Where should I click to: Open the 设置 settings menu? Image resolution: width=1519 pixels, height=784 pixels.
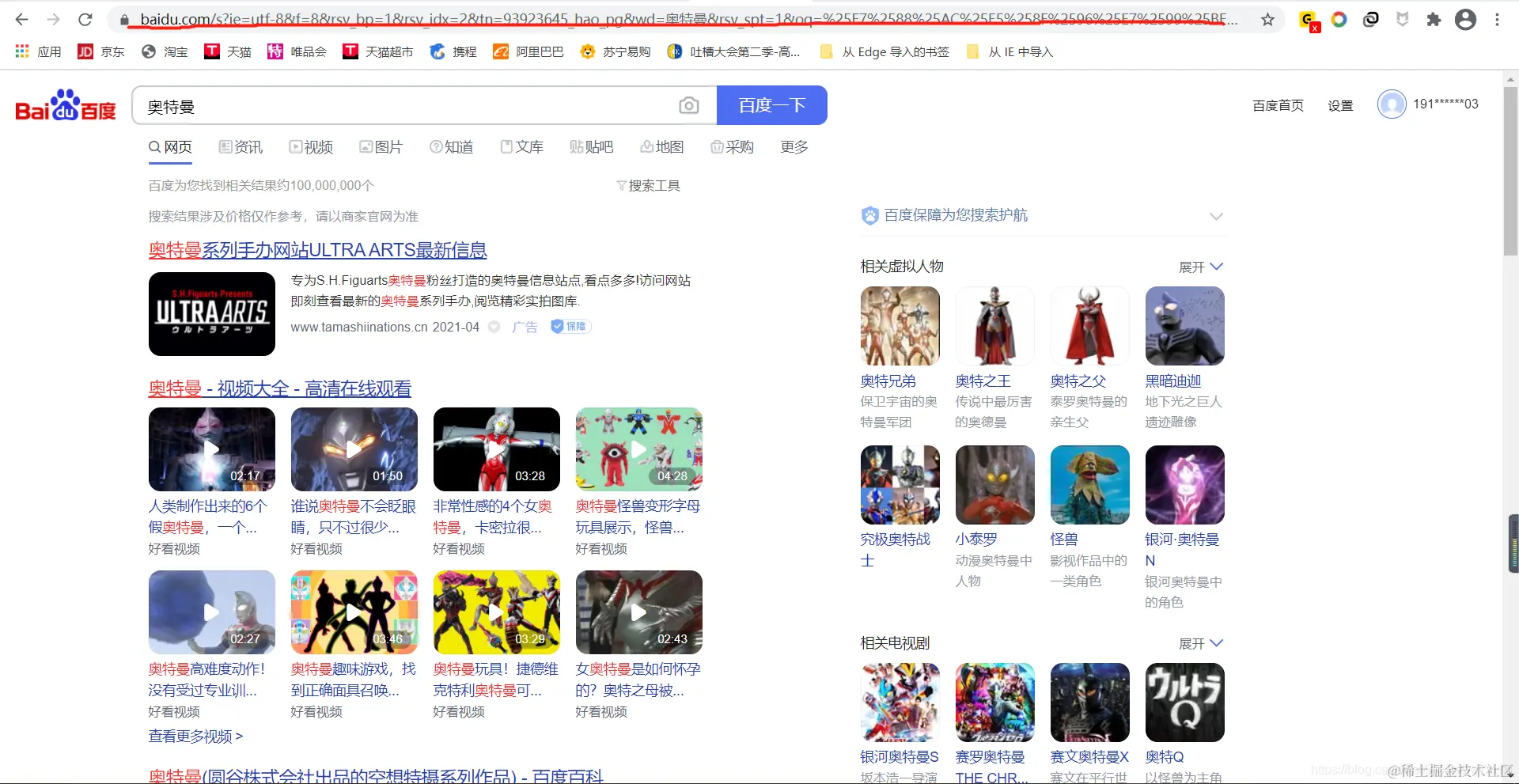[1340, 105]
